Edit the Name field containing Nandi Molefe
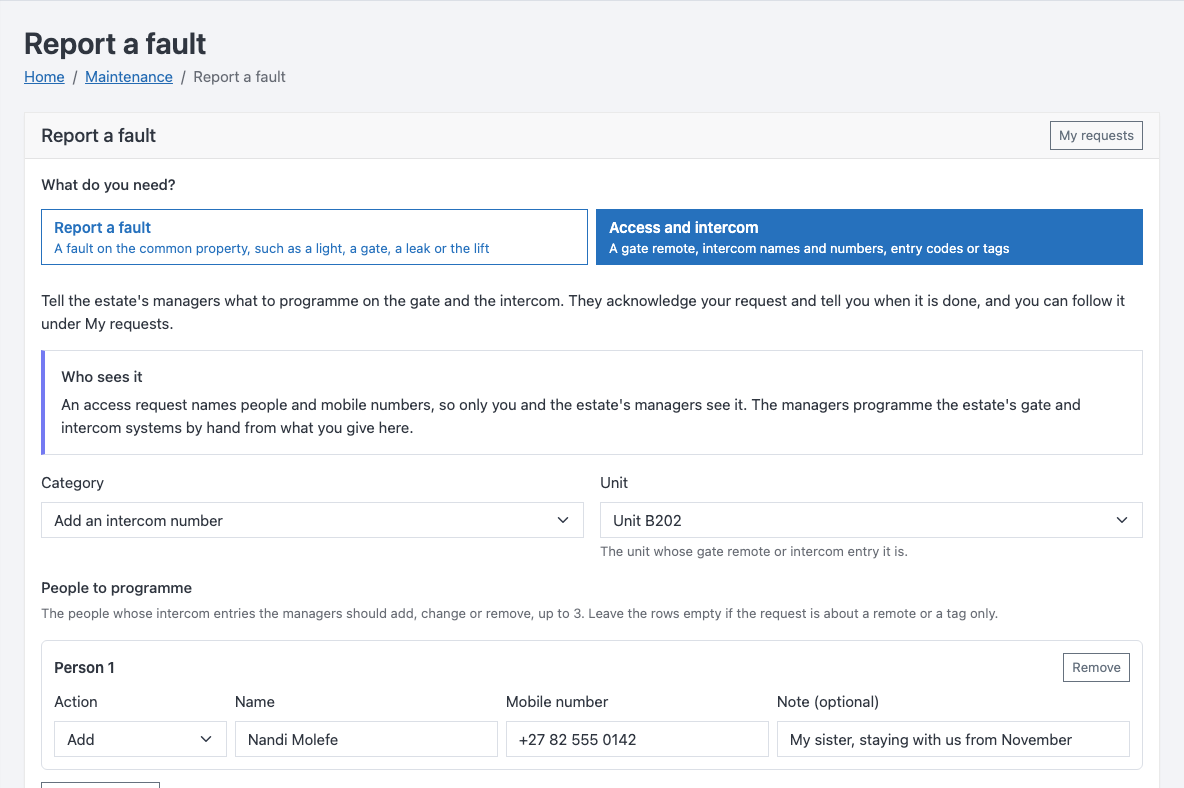The height and width of the screenshot is (788, 1184). click(366, 740)
